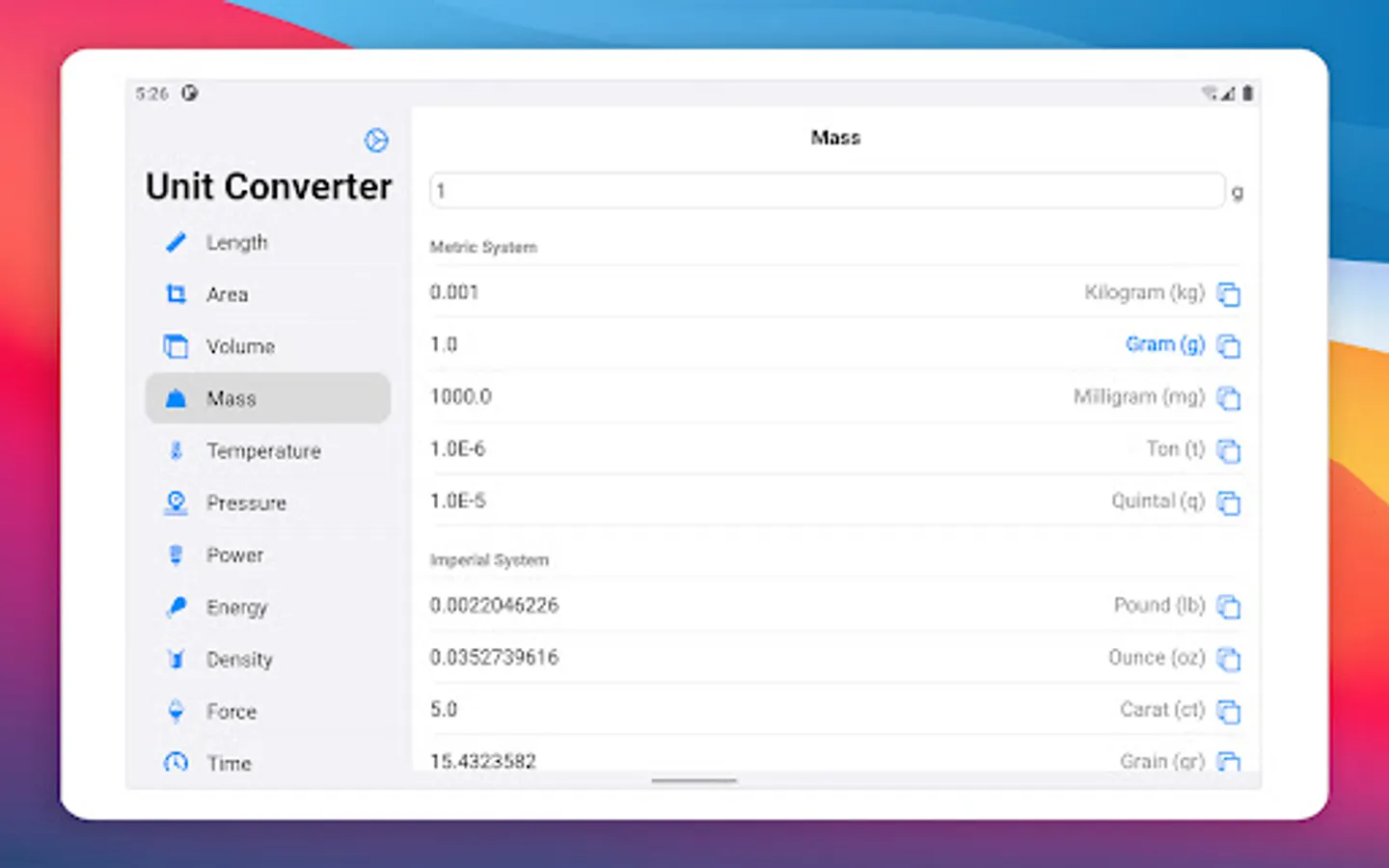1389x868 pixels.
Task: Select the Length pencil icon
Action: coord(176,242)
